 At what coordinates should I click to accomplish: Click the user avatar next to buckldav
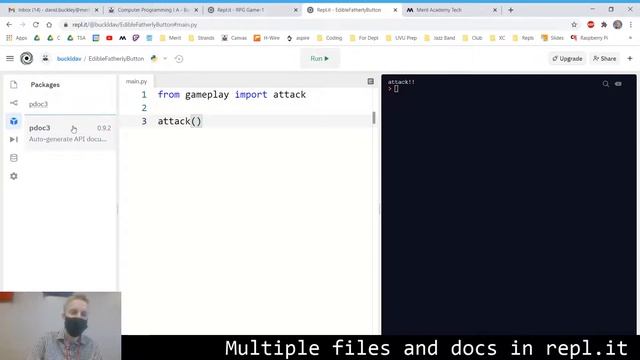pyautogui.click(x=45, y=59)
